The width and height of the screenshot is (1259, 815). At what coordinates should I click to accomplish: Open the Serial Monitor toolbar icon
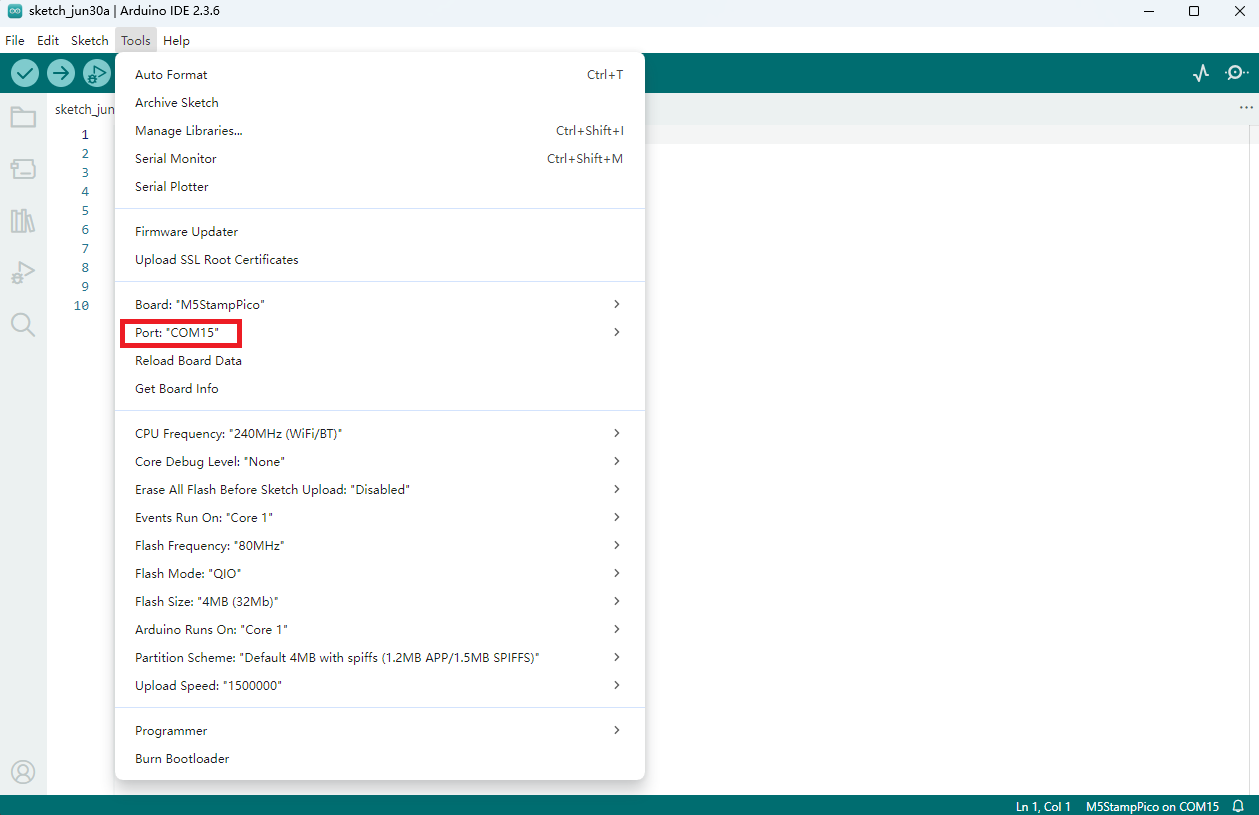1237,73
